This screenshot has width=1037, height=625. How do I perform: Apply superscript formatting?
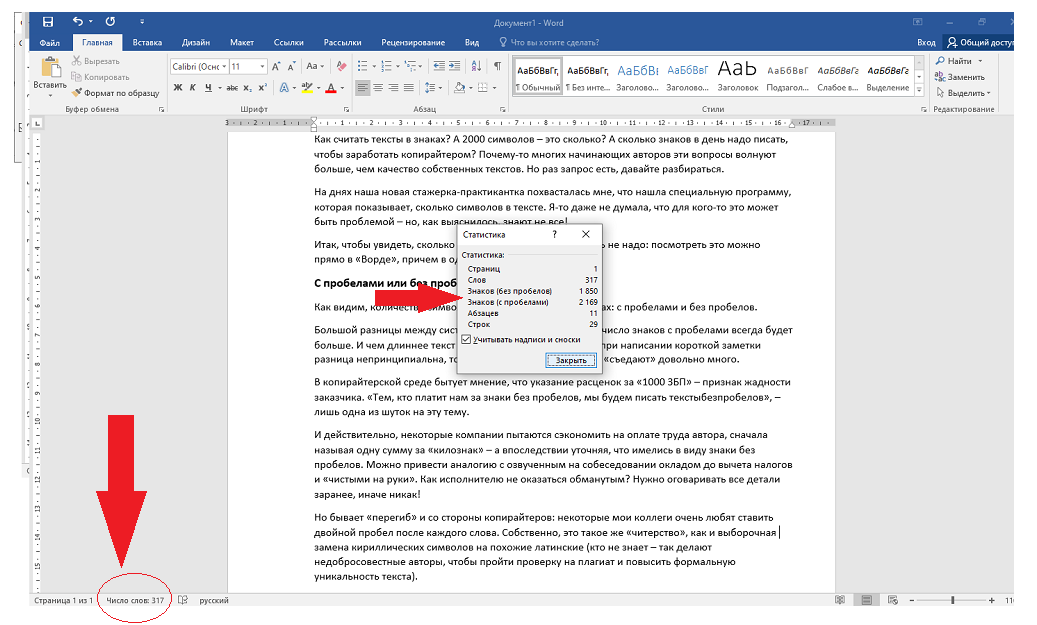pyautogui.click(x=263, y=87)
